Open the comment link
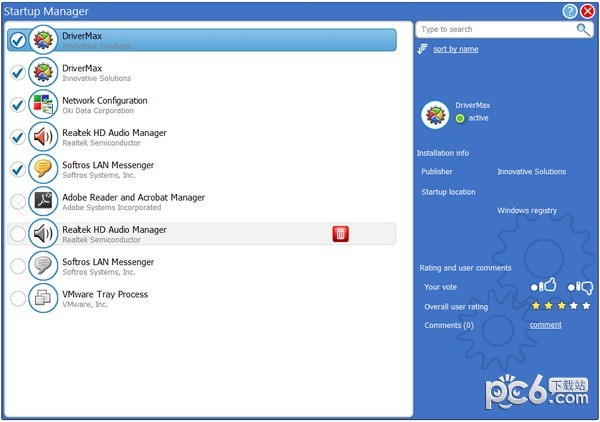Image resolution: width=600 pixels, height=422 pixels. tap(546, 325)
